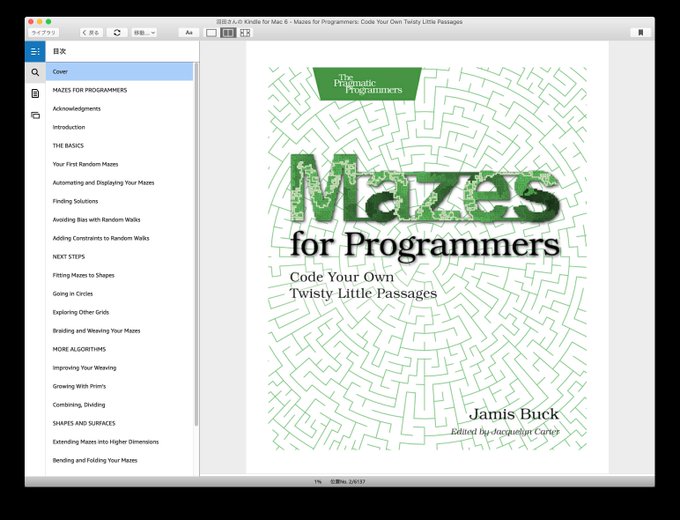Image resolution: width=680 pixels, height=520 pixels.
Task: Click the 1% reading progress indicator
Action: (317, 481)
